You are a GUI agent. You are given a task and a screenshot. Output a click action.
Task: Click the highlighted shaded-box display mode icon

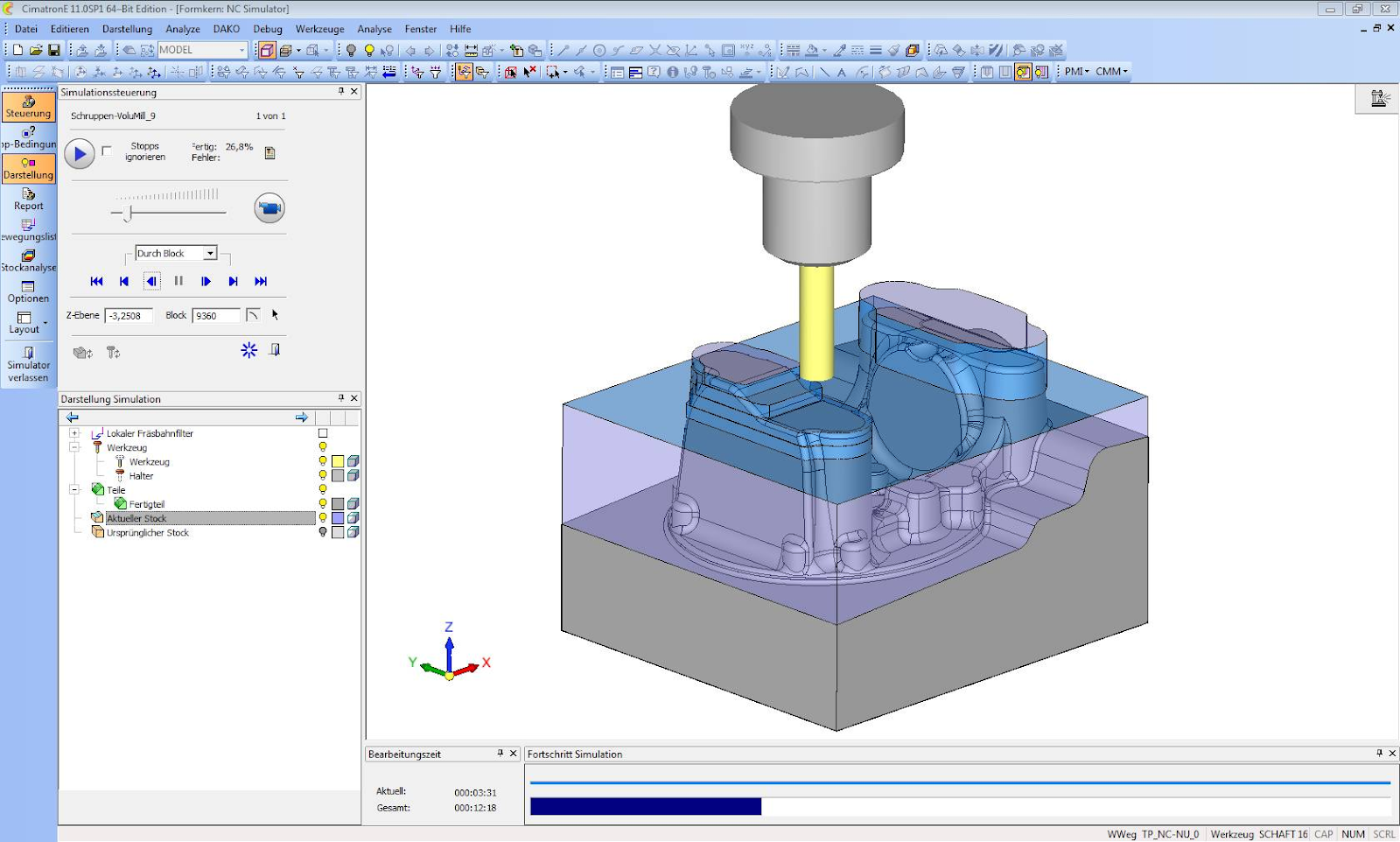pyautogui.click(x=267, y=50)
